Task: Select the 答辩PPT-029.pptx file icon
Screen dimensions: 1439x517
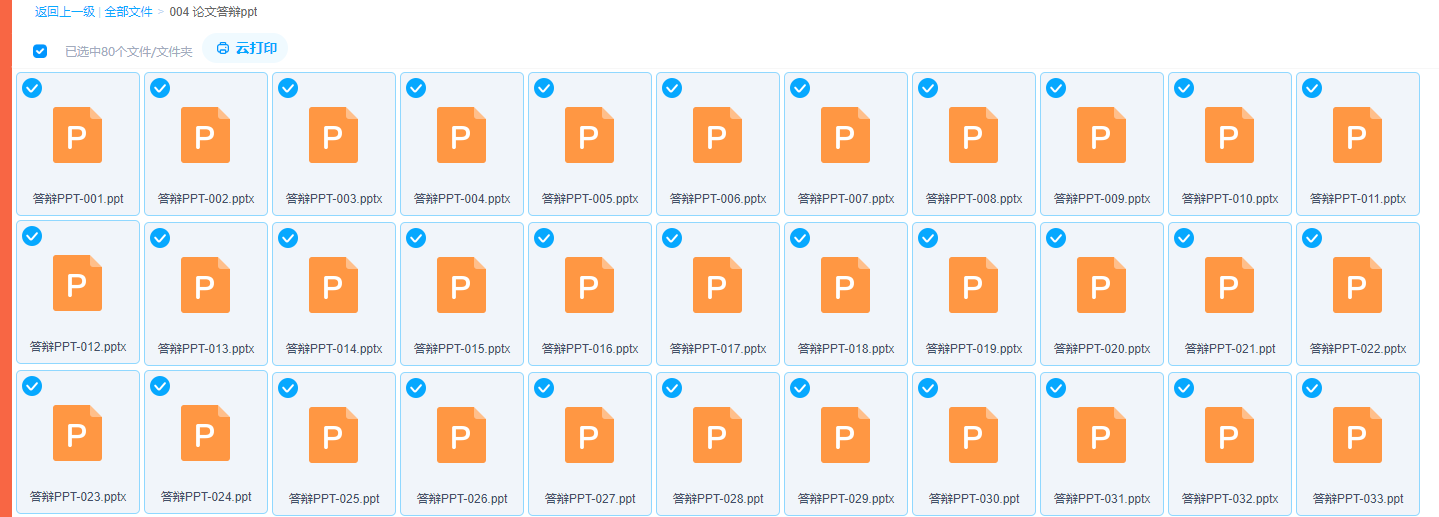Action: (845, 435)
